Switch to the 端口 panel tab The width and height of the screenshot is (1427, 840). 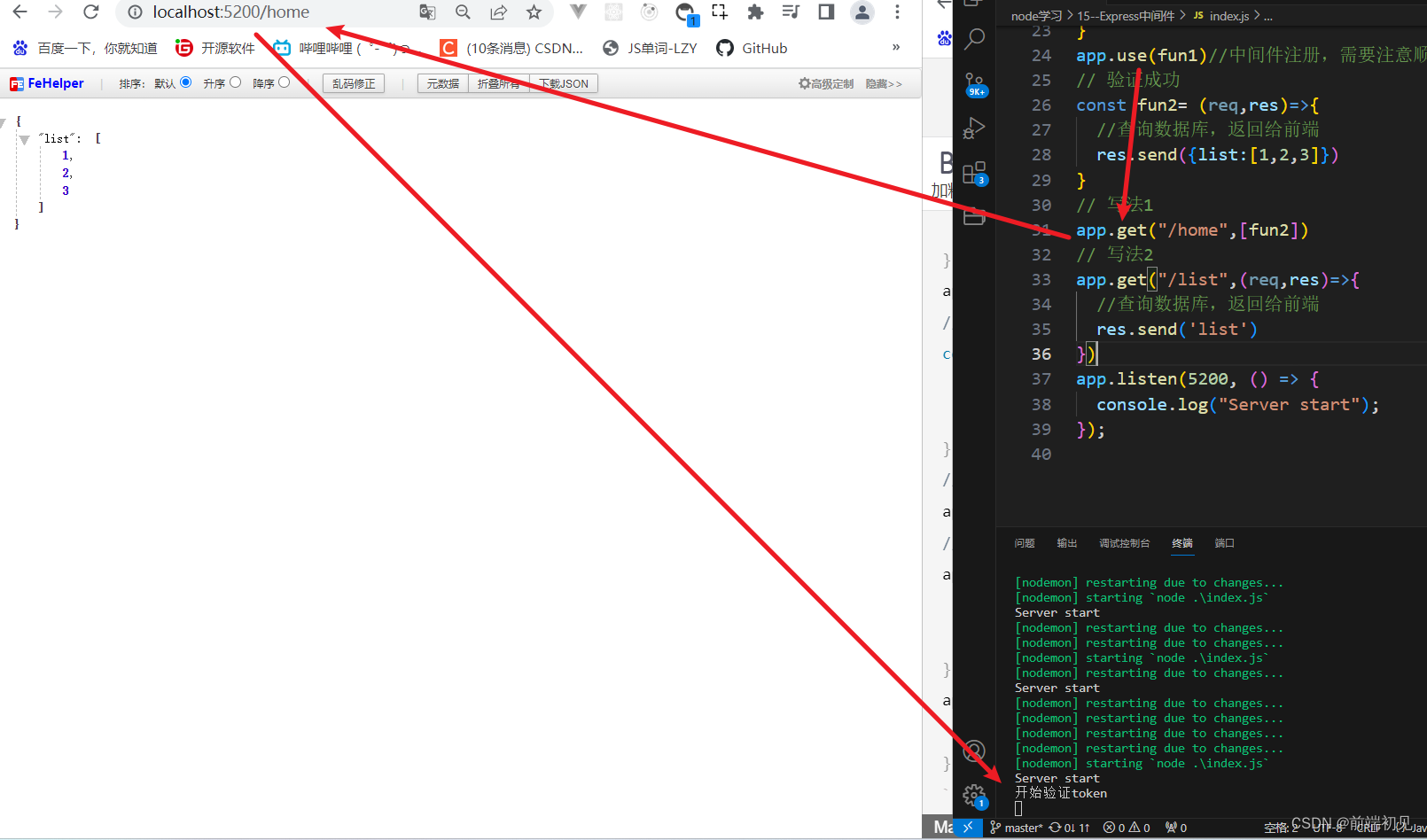tap(1224, 543)
